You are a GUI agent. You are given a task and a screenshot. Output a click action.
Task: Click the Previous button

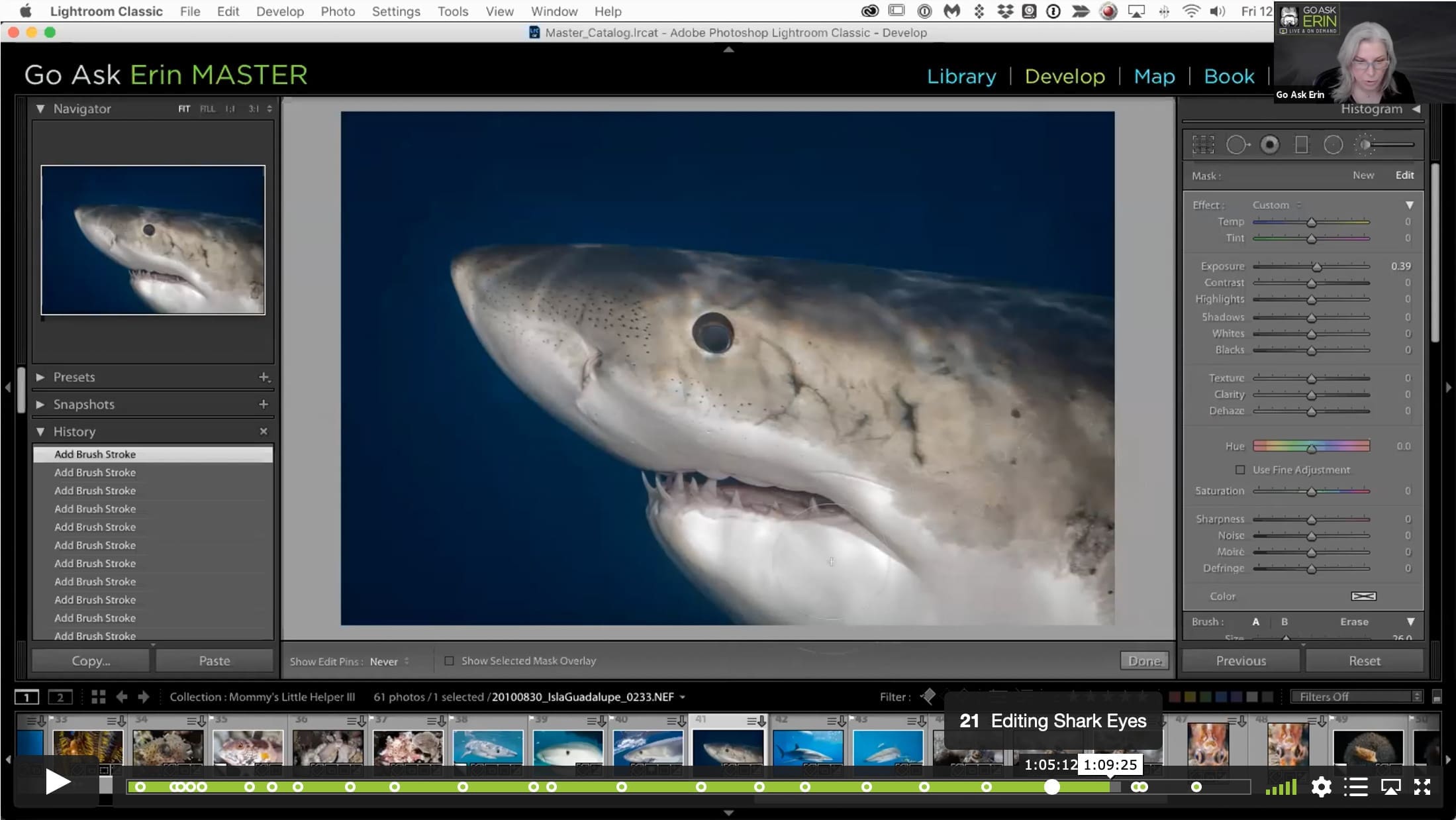click(1241, 661)
